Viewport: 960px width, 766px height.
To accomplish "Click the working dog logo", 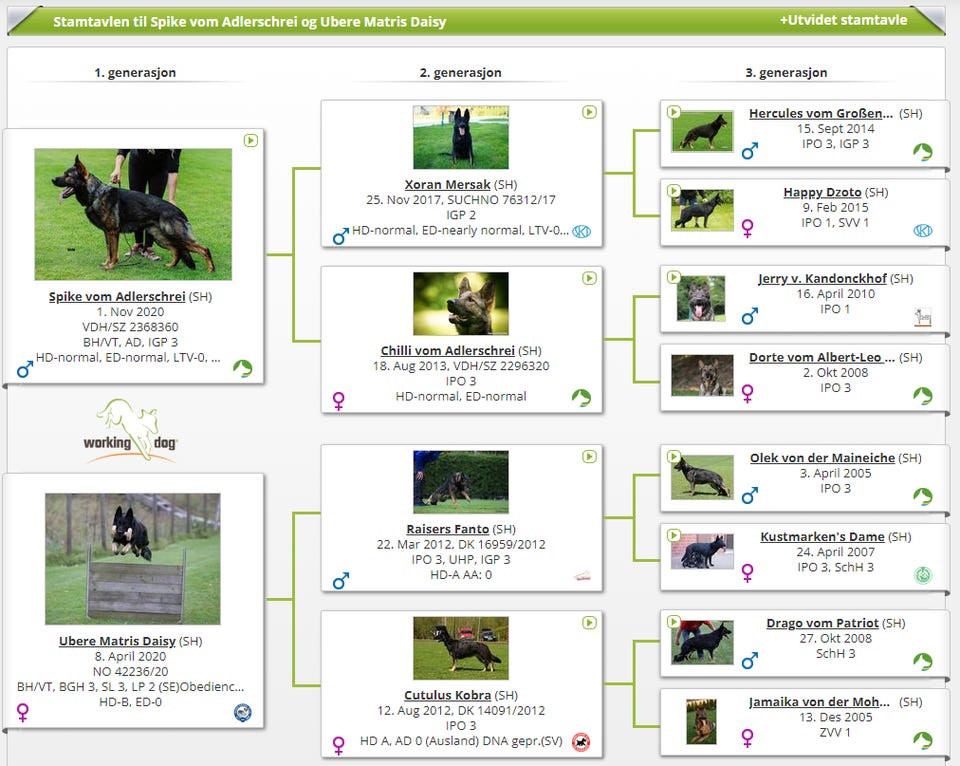I will point(130,430).
